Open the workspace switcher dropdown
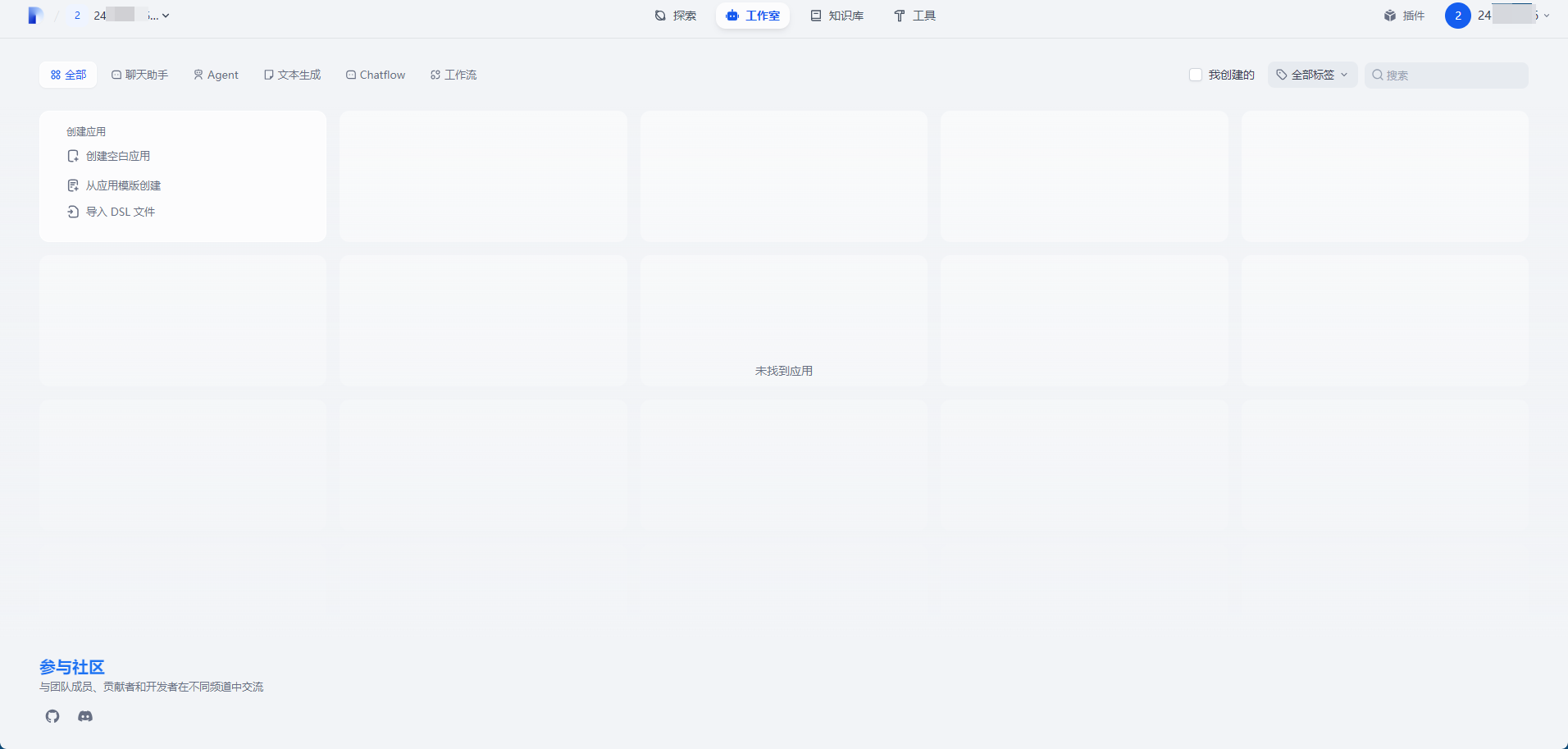Screen dimensions: 1568x749 tap(121, 16)
